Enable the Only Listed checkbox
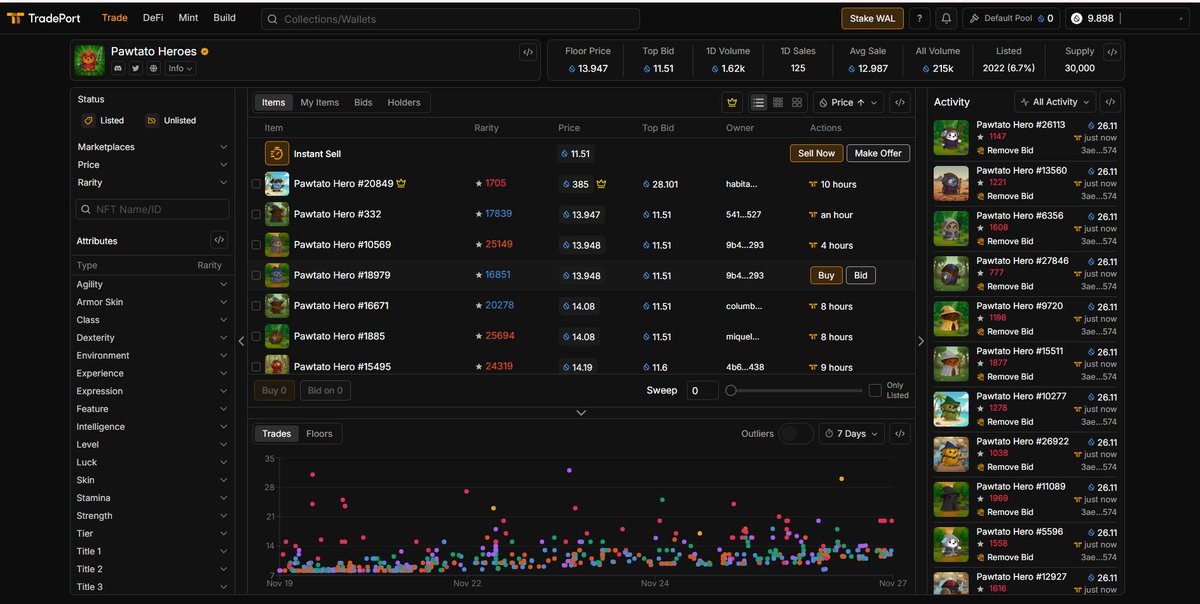The width and height of the screenshot is (1200, 604). (x=875, y=390)
